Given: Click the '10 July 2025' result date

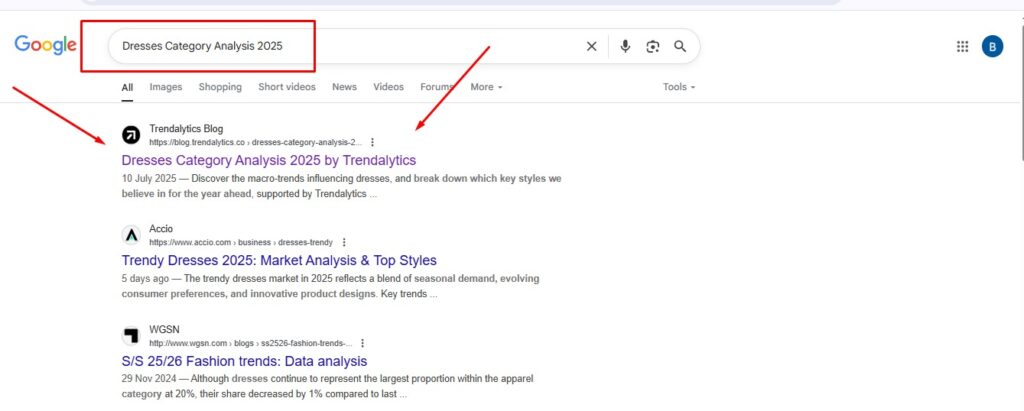Looking at the screenshot, I should point(149,178).
